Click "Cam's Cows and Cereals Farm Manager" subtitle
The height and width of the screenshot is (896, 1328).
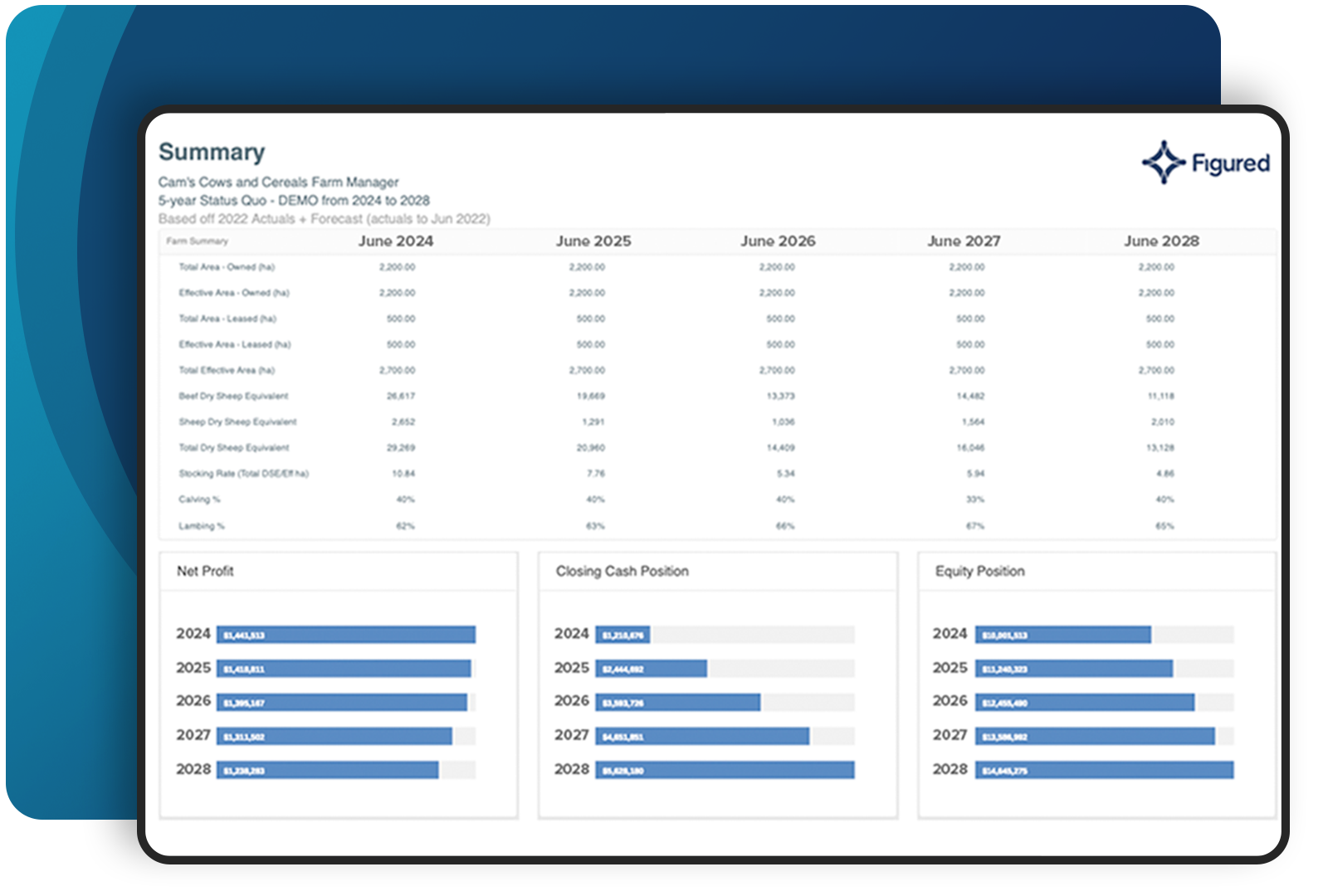tap(278, 182)
